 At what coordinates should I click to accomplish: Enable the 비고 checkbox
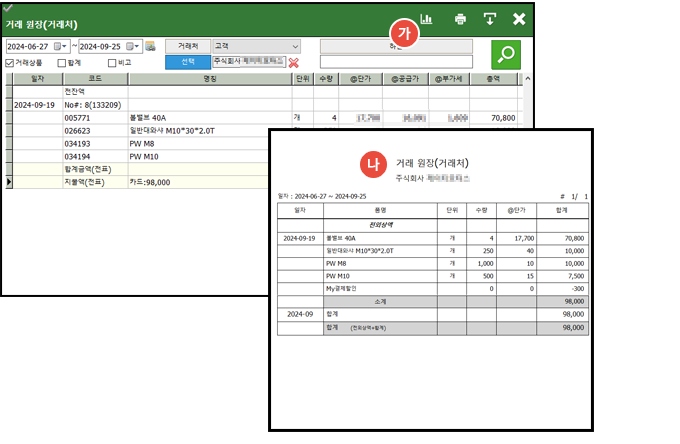pyautogui.click(x=112, y=62)
